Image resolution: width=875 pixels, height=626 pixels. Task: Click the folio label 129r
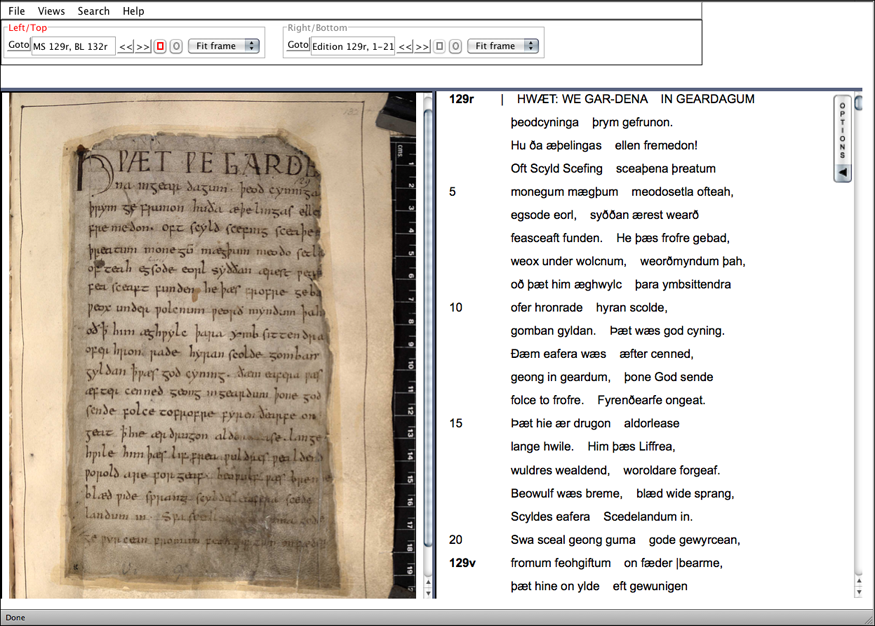[x=461, y=99]
